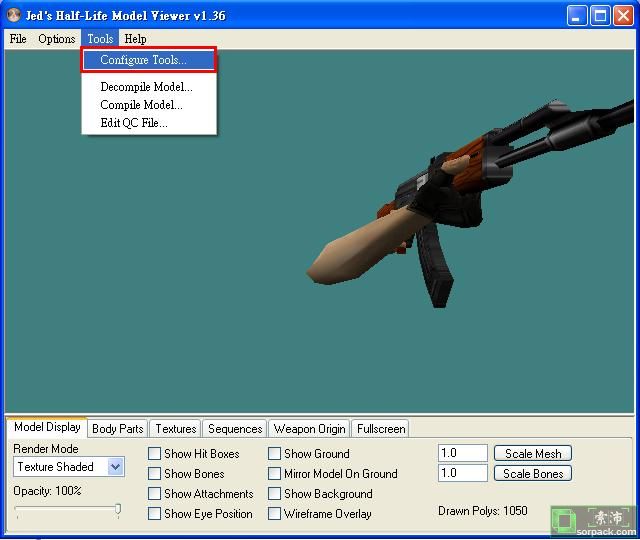Switch to the Model Display tab
Screen dimensions: 640x540
coord(47,427)
